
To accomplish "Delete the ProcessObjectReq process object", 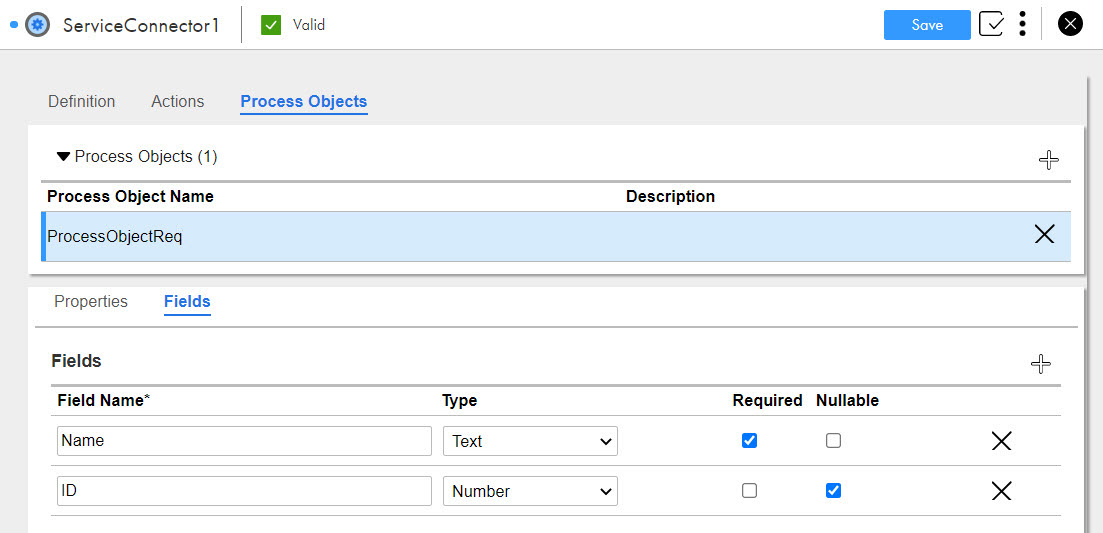I will click(1045, 234).
